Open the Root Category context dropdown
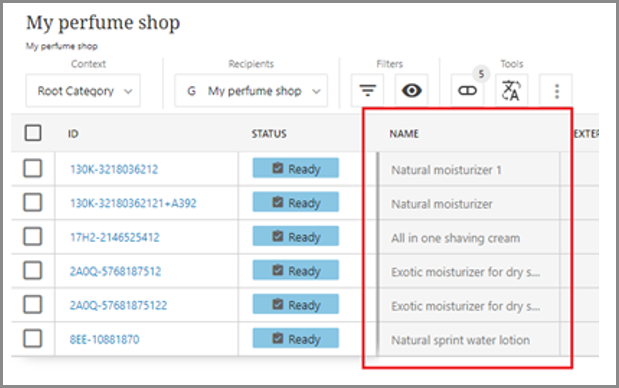Image resolution: width=619 pixels, height=388 pixels. (83, 91)
